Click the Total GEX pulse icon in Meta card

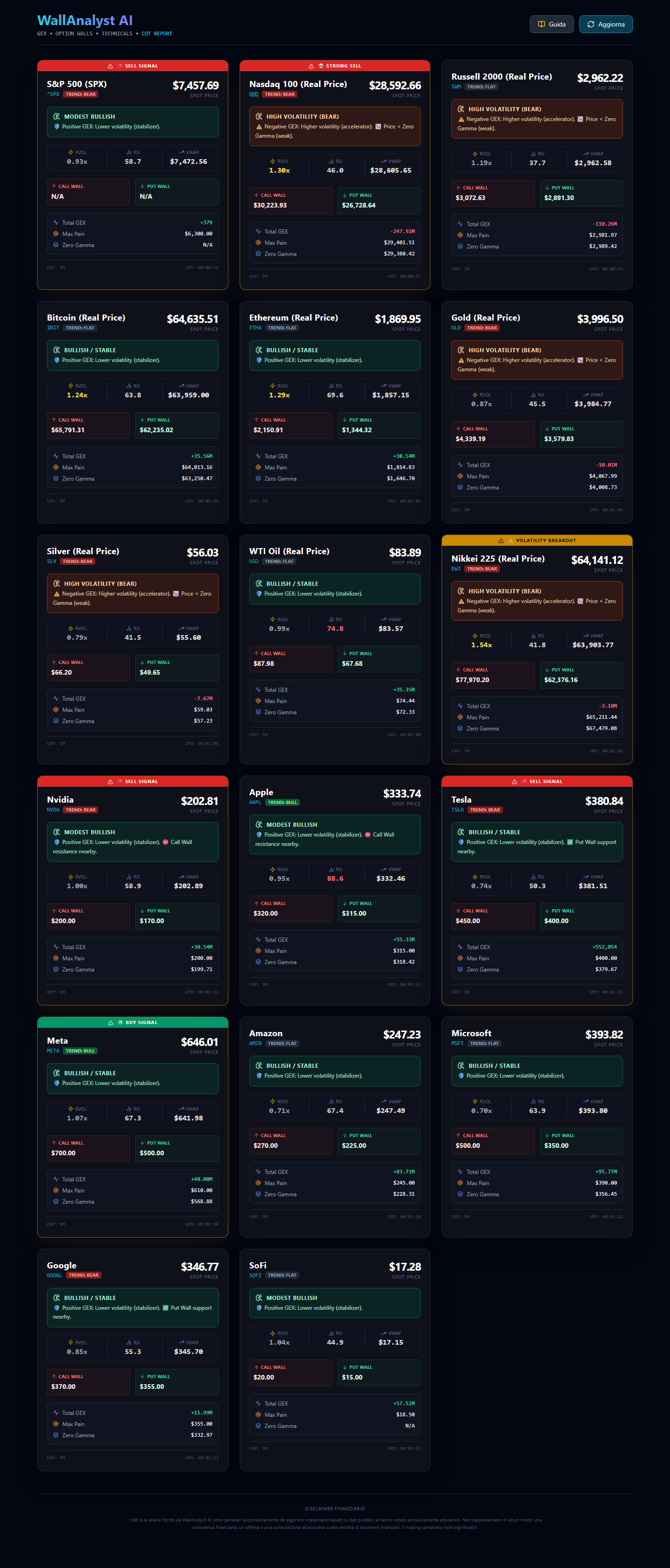(56, 1179)
